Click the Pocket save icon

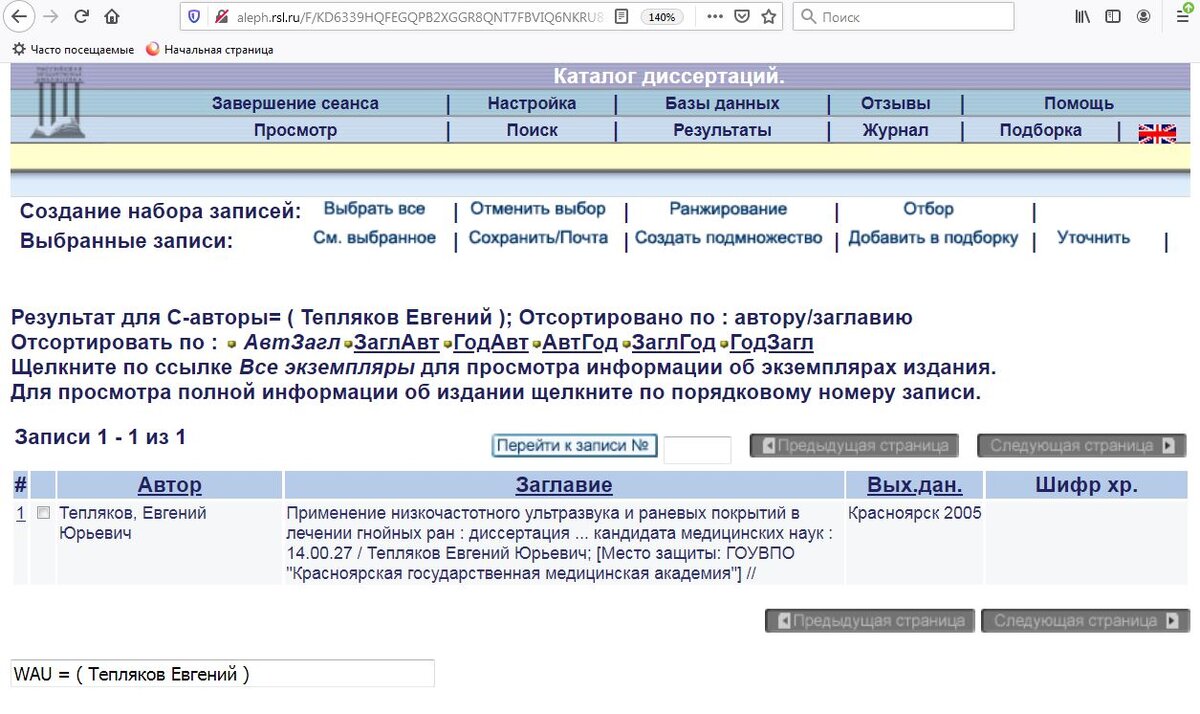click(x=741, y=17)
